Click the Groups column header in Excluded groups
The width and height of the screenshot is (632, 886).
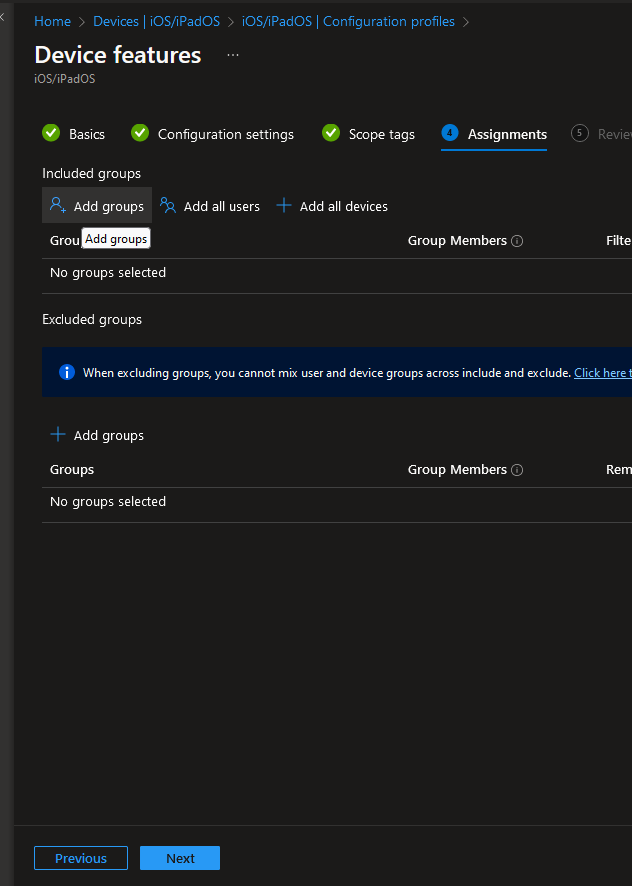click(x=72, y=470)
